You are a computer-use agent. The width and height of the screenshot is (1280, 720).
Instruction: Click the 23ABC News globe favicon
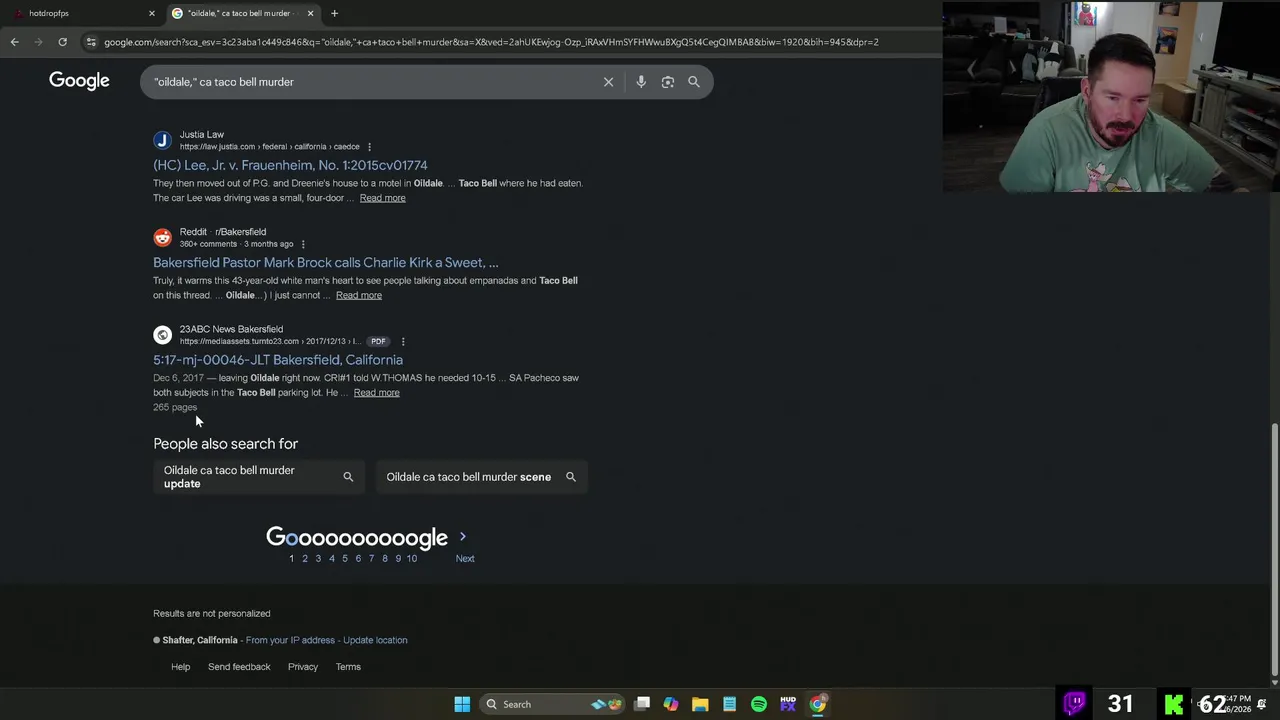click(162, 335)
